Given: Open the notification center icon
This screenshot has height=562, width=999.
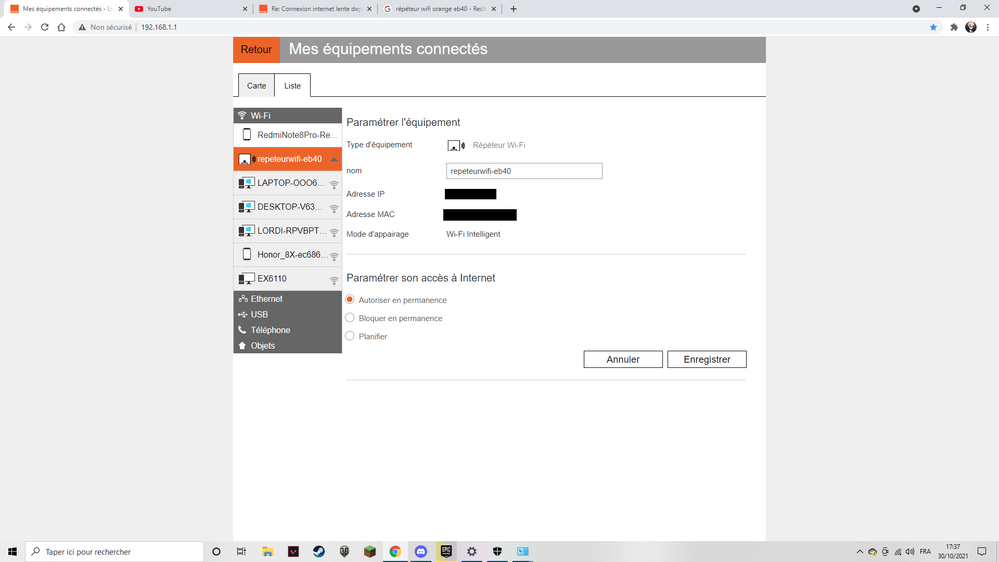Looking at the screenshot, I should [x=982, y=552].
